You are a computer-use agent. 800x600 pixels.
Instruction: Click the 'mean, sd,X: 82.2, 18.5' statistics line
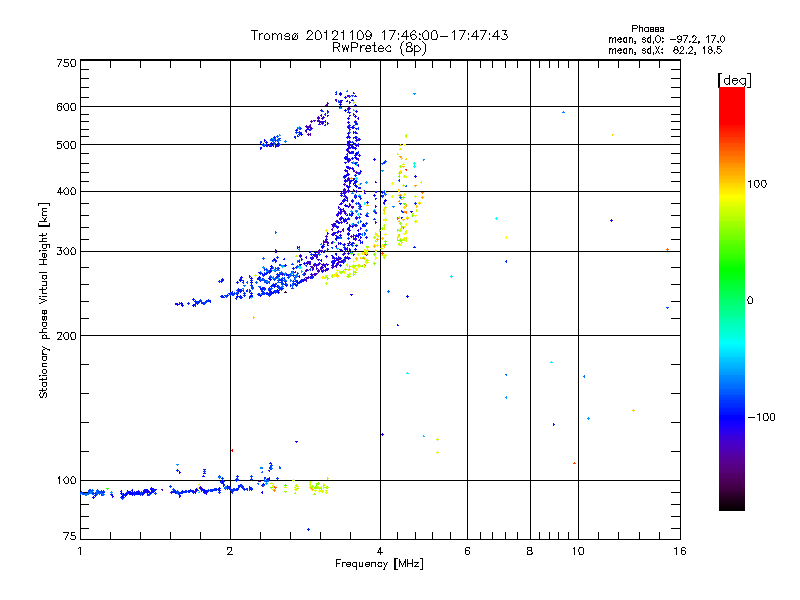coord(665,51)
